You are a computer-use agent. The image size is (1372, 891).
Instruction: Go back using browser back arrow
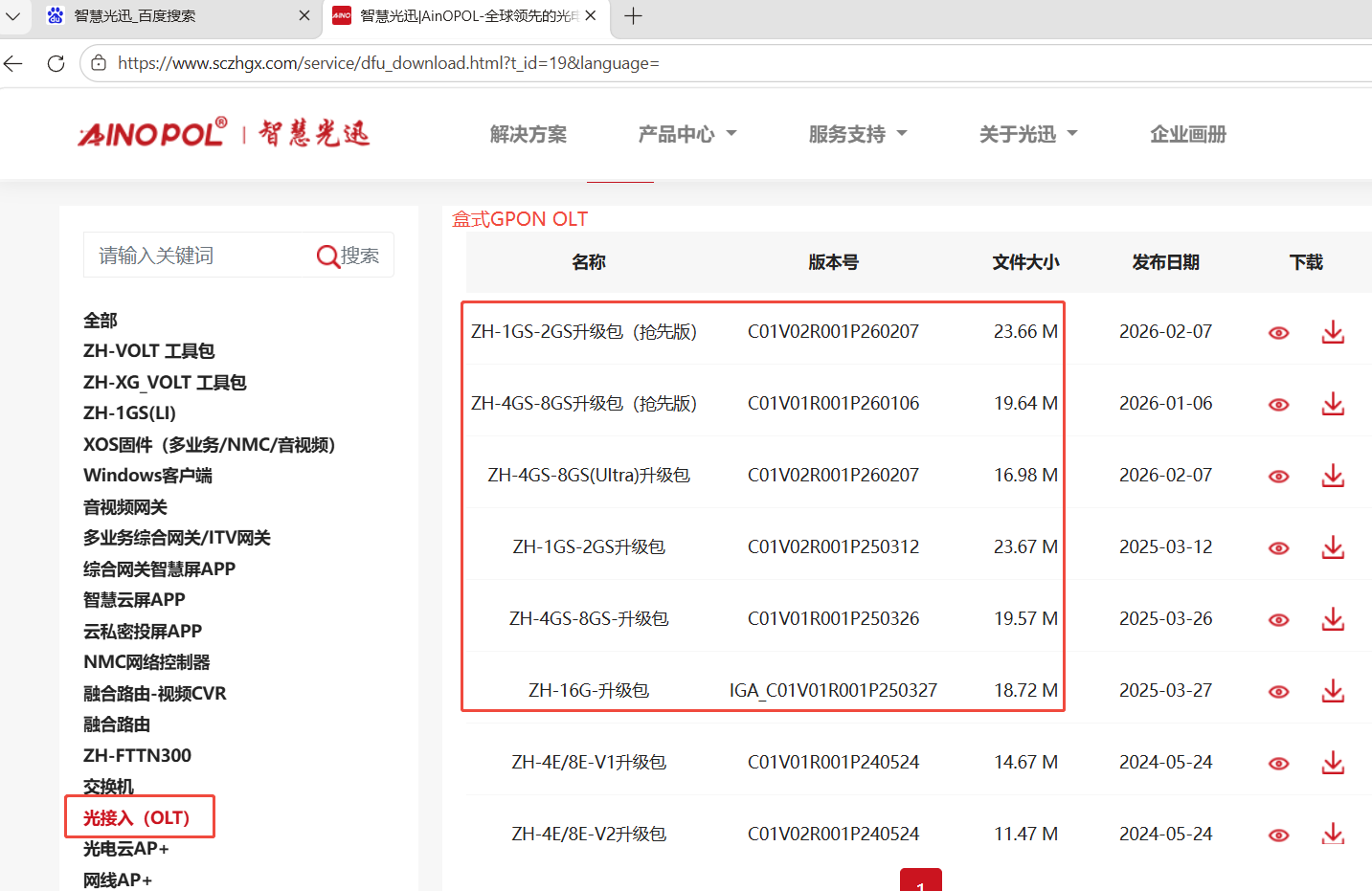click(x=13, y=63)
